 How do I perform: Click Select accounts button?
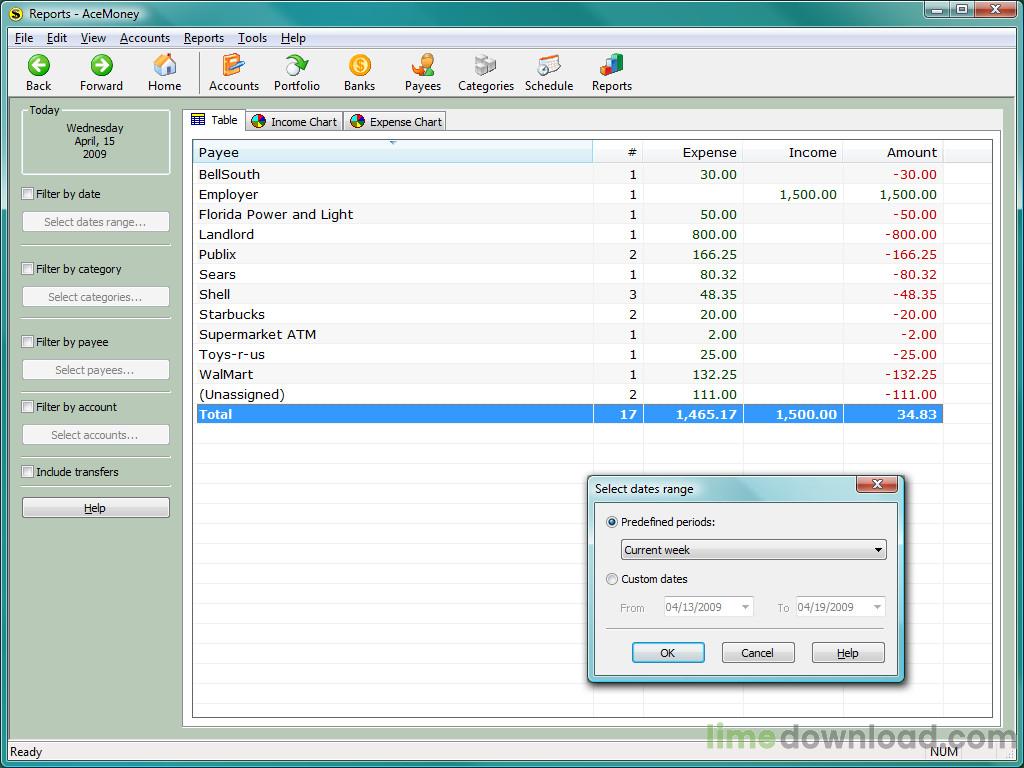coord(95,435)
